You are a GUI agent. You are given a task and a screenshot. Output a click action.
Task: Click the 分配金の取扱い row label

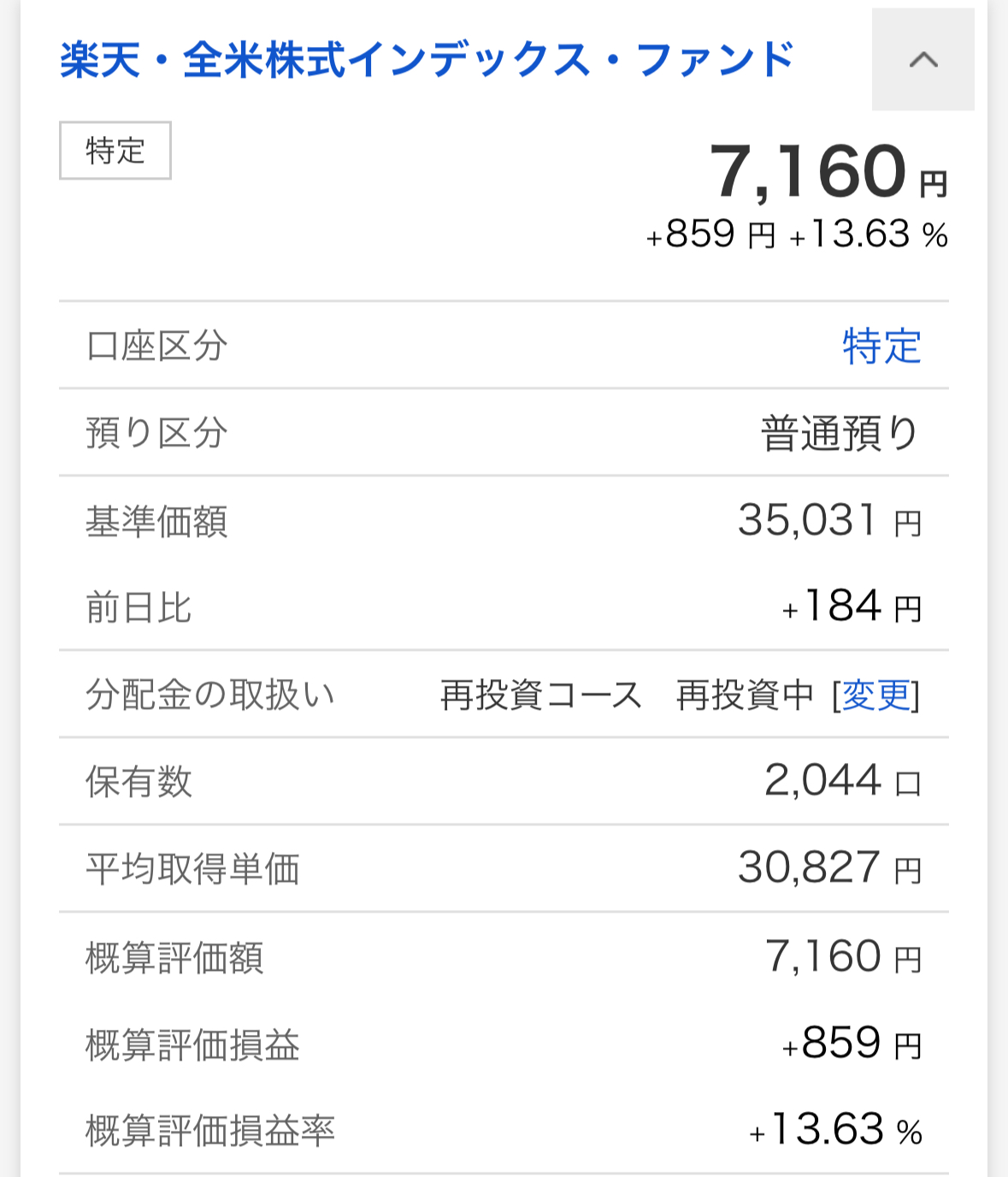tap(209, 695)
